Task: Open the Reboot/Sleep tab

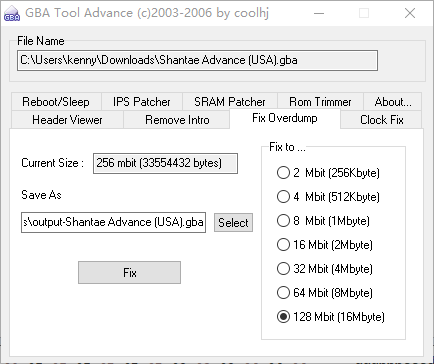Action: tap(56, 102)
